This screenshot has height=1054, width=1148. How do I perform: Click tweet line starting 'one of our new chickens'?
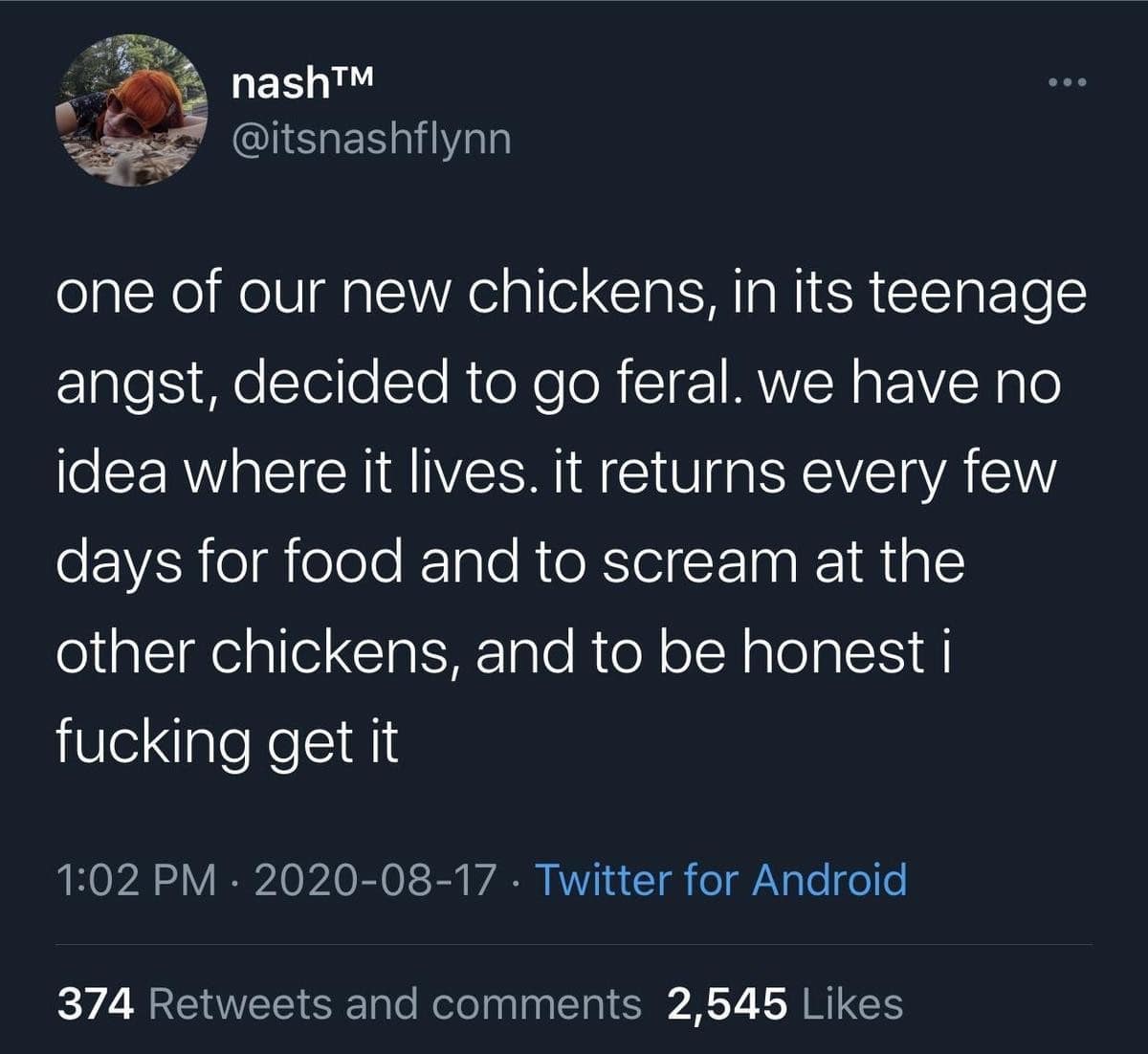pyautogui.click(x=570, y=294)
